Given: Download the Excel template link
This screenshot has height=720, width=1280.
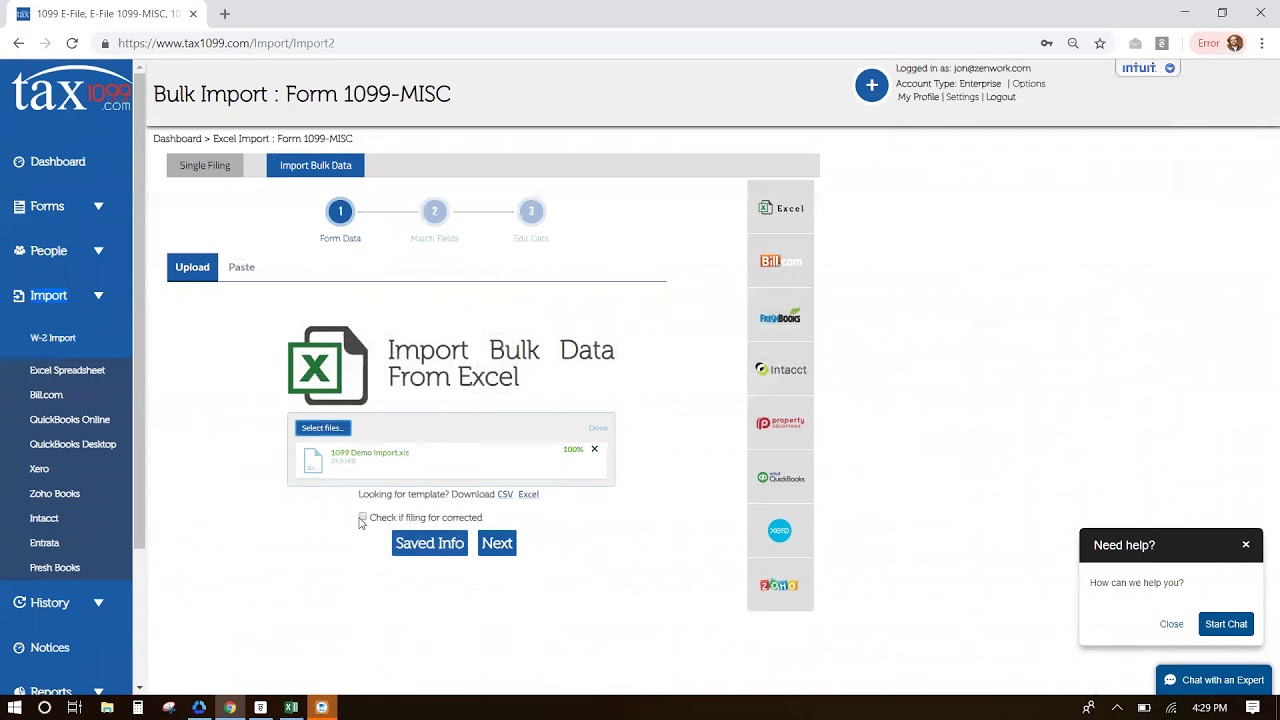Looking at the screenshot, I should (x=528, y=494).
